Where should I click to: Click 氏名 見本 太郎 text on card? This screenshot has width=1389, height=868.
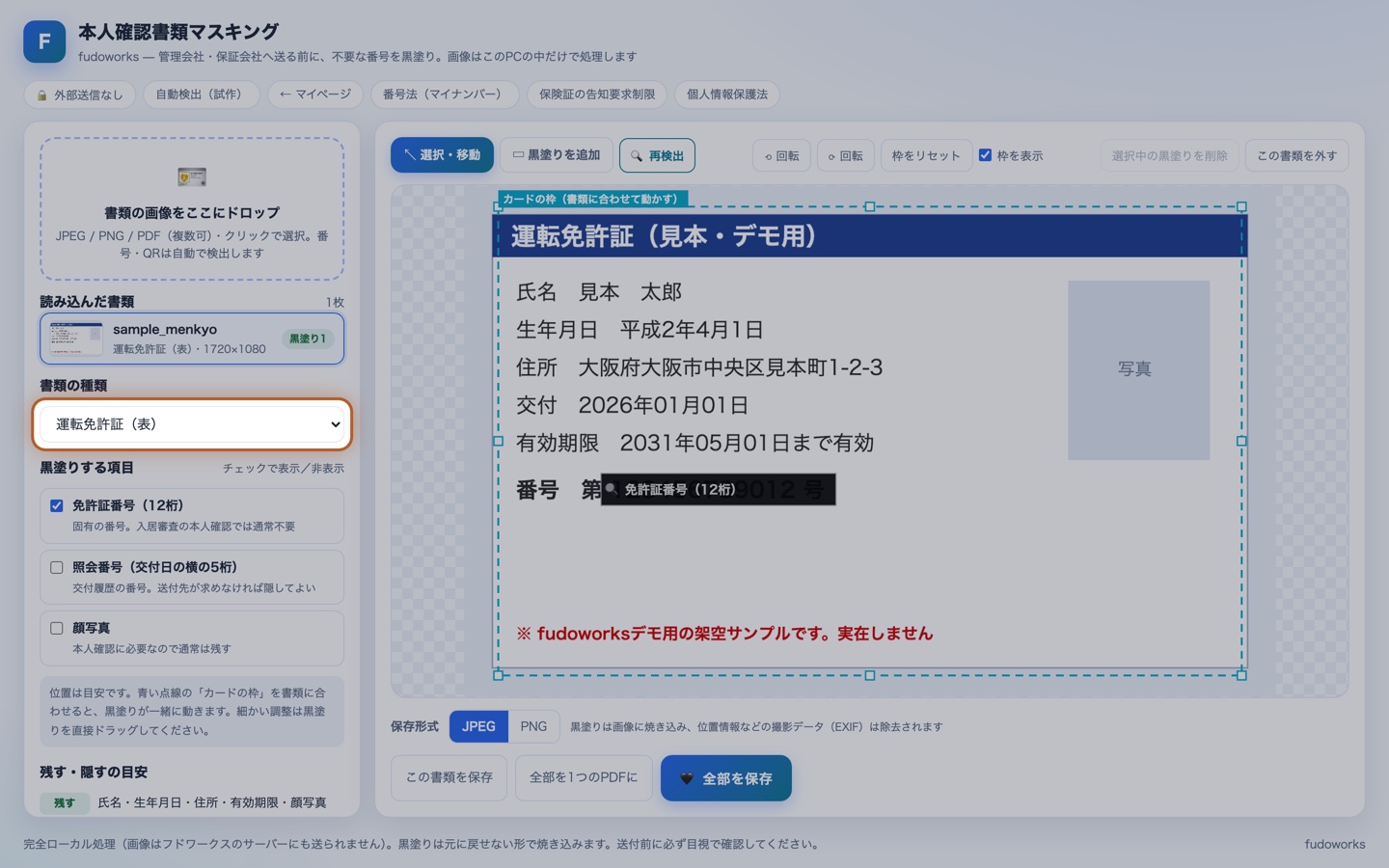(599, 292)
